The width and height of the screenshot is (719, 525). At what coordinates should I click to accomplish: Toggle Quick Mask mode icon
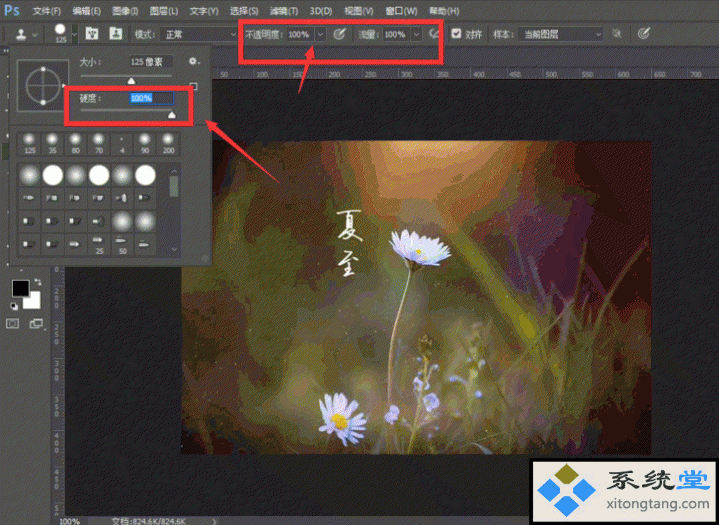(x=13, y=324)
